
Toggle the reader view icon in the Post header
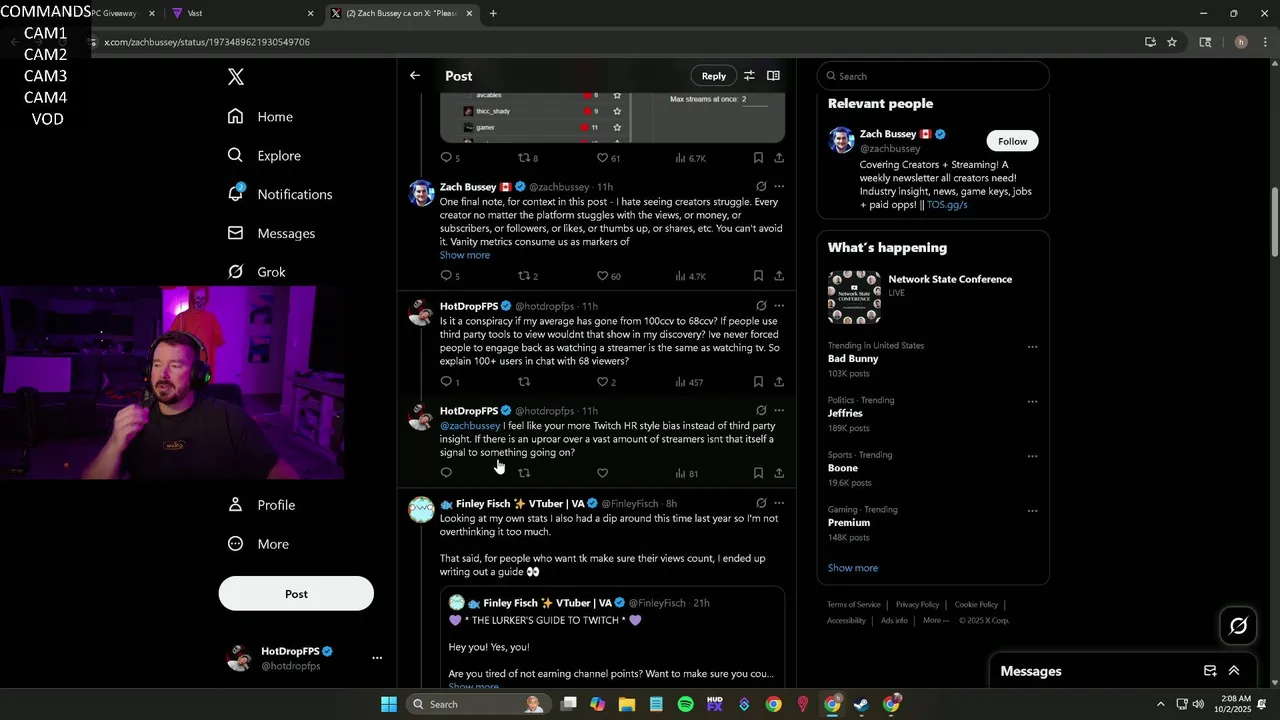[773, 76]
